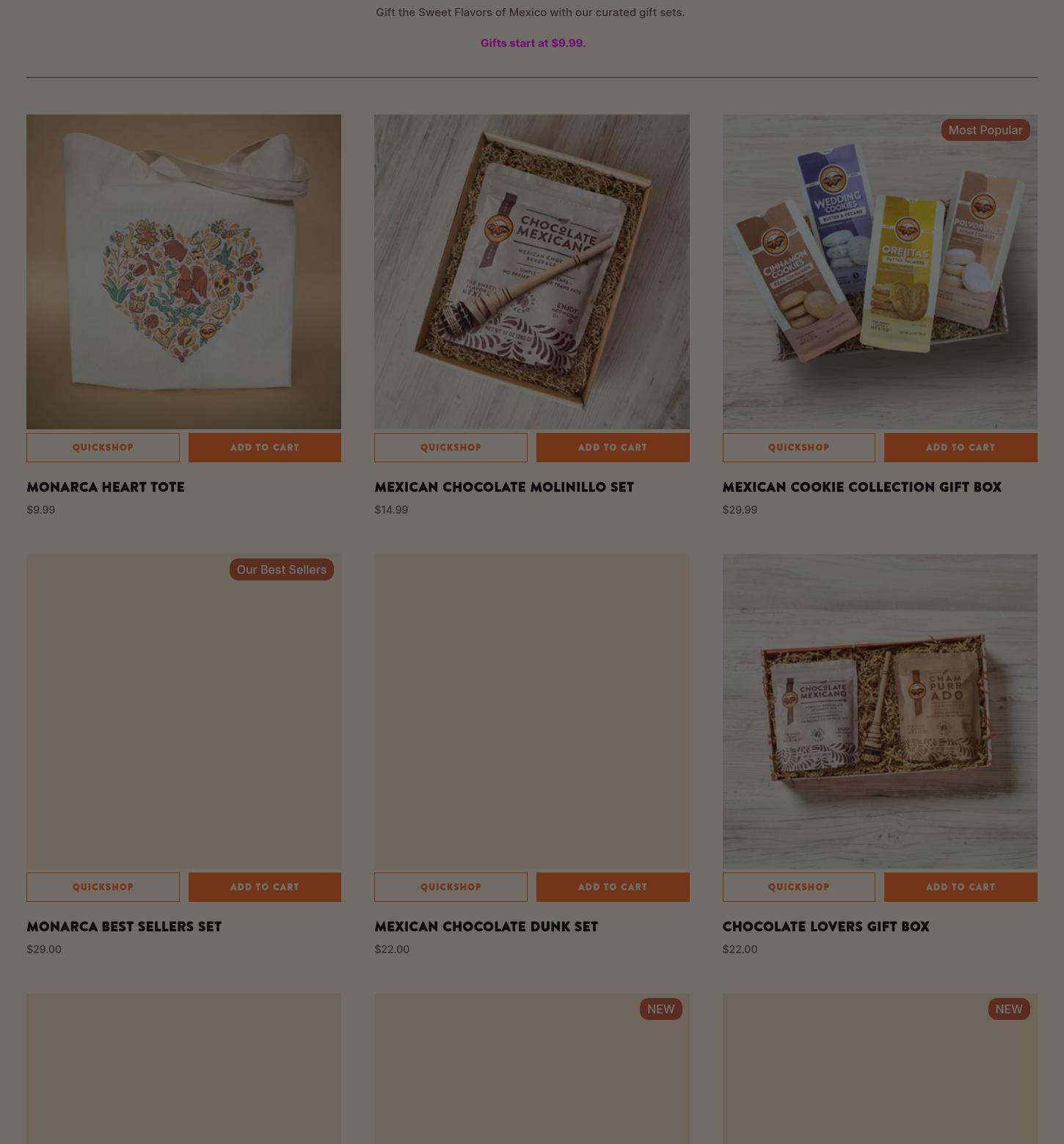Open the Chocolate Lovers Gift Box title link
This screenshot has width=1064, height=1144.
[826, 927]
